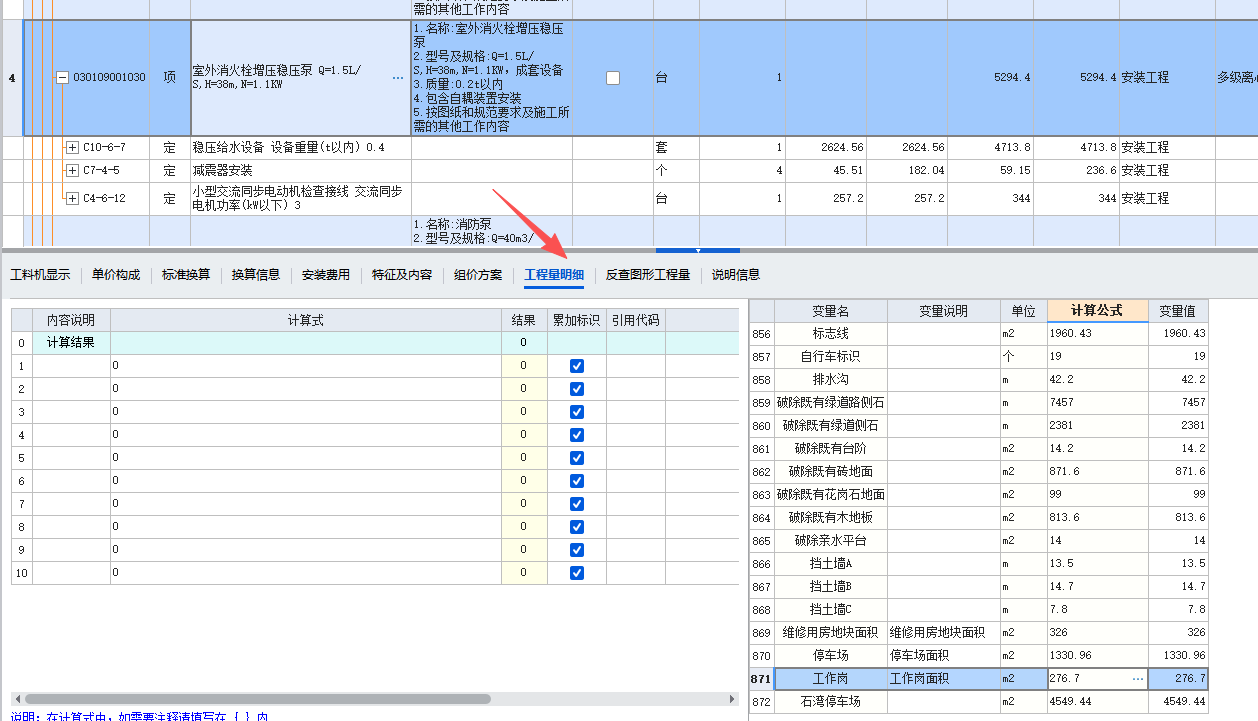1258x721 pixels.
Task: Switch to the 单价构成 tab
Action: pyautogui.click(x=116, y=275)
